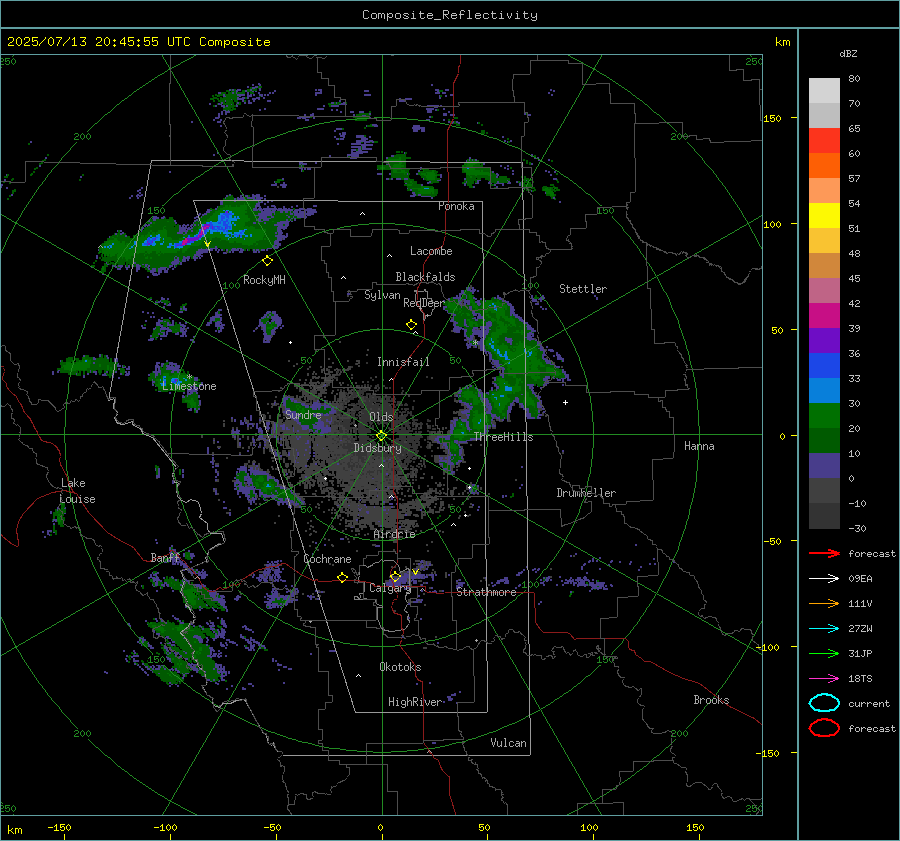900x841 pixels.
Task: Click the cyan 27ZW arrow icon
Action: [824, 629]
